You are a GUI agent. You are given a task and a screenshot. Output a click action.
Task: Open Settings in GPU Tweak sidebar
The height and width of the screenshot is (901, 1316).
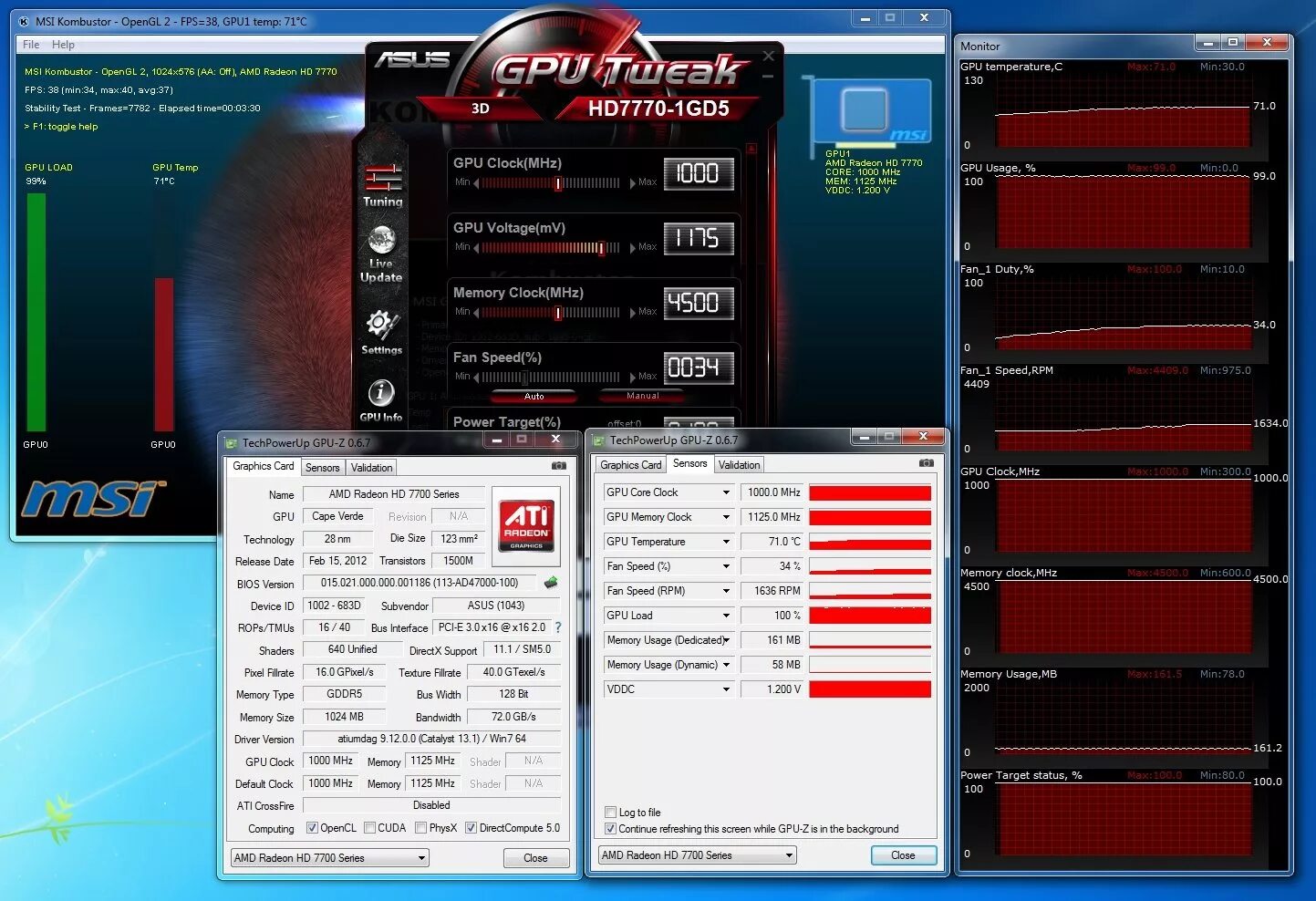click(x=381, y=332)
